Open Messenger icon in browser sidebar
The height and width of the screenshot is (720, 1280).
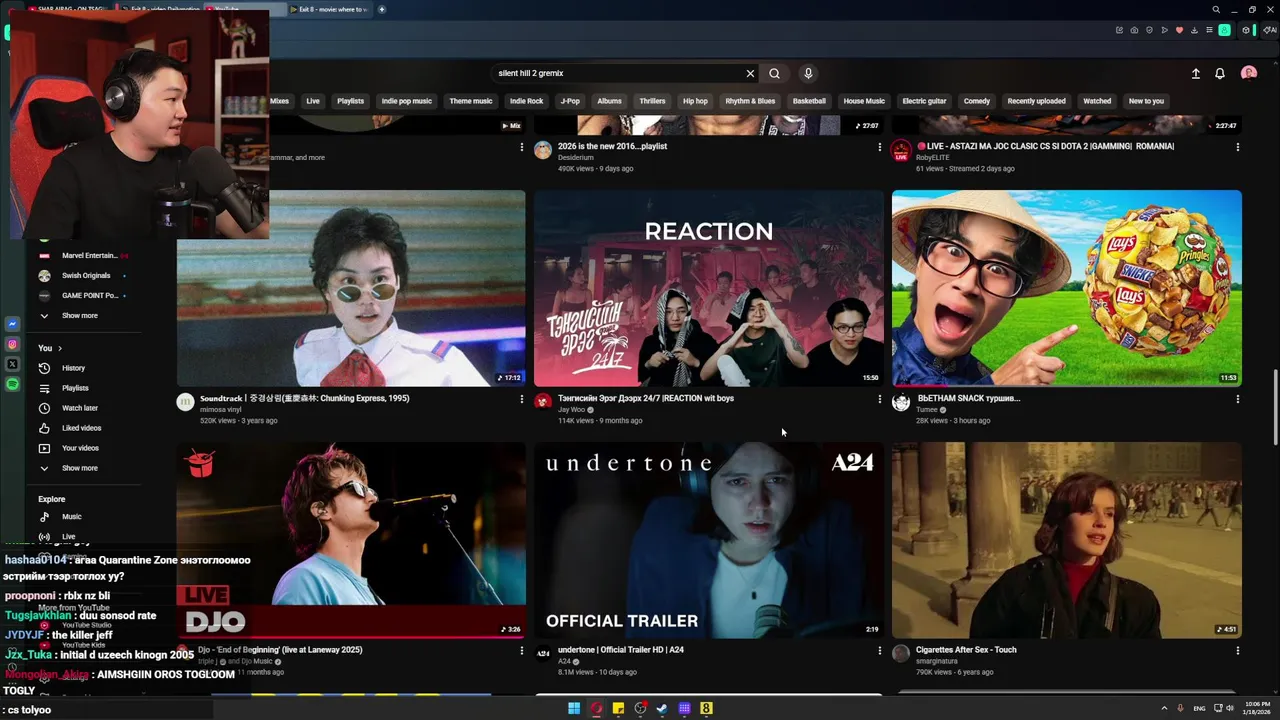pos(12,324)
